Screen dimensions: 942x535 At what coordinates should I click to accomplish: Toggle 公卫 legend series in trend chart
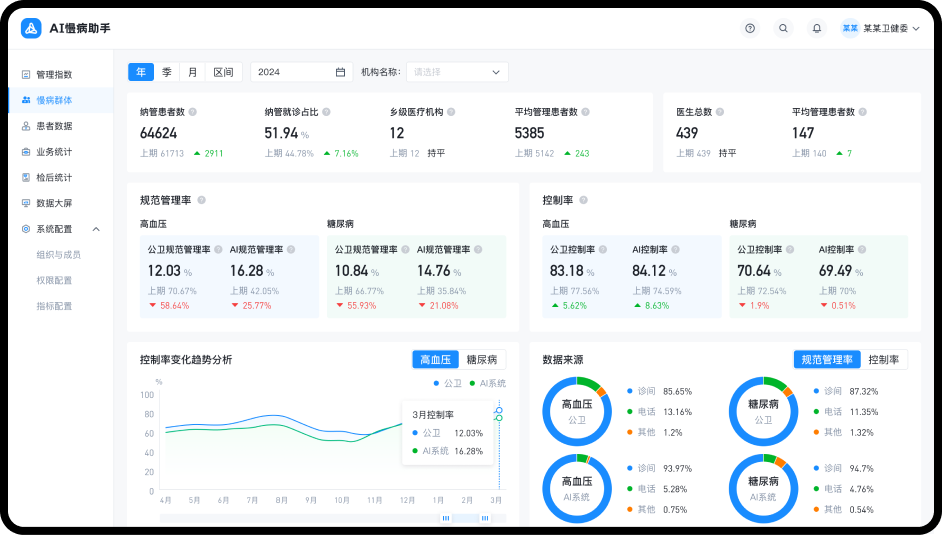coord(447,383)
